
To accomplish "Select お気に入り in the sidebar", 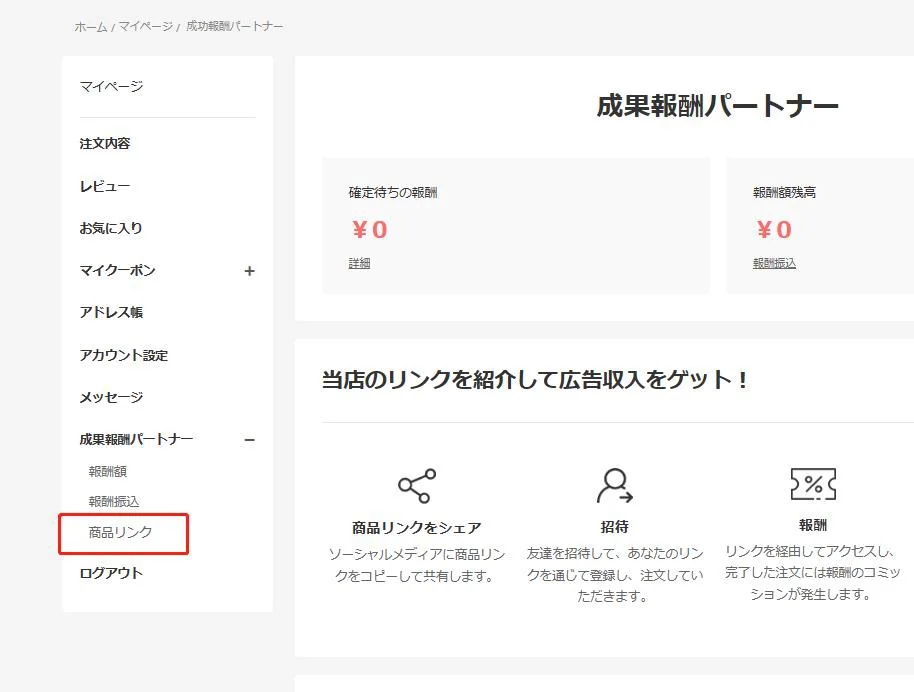I will 111,229.
